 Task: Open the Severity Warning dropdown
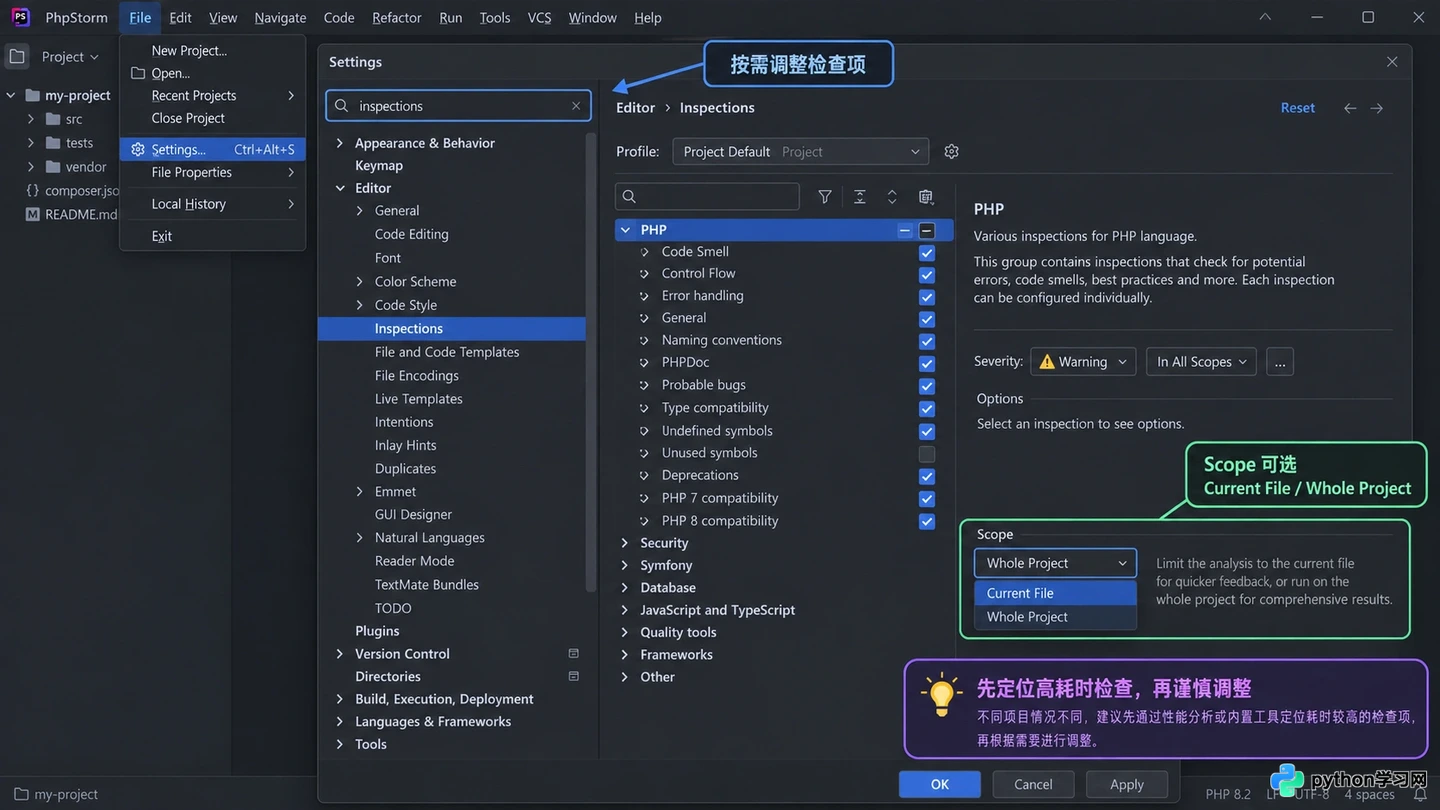tap(1083, 362)
